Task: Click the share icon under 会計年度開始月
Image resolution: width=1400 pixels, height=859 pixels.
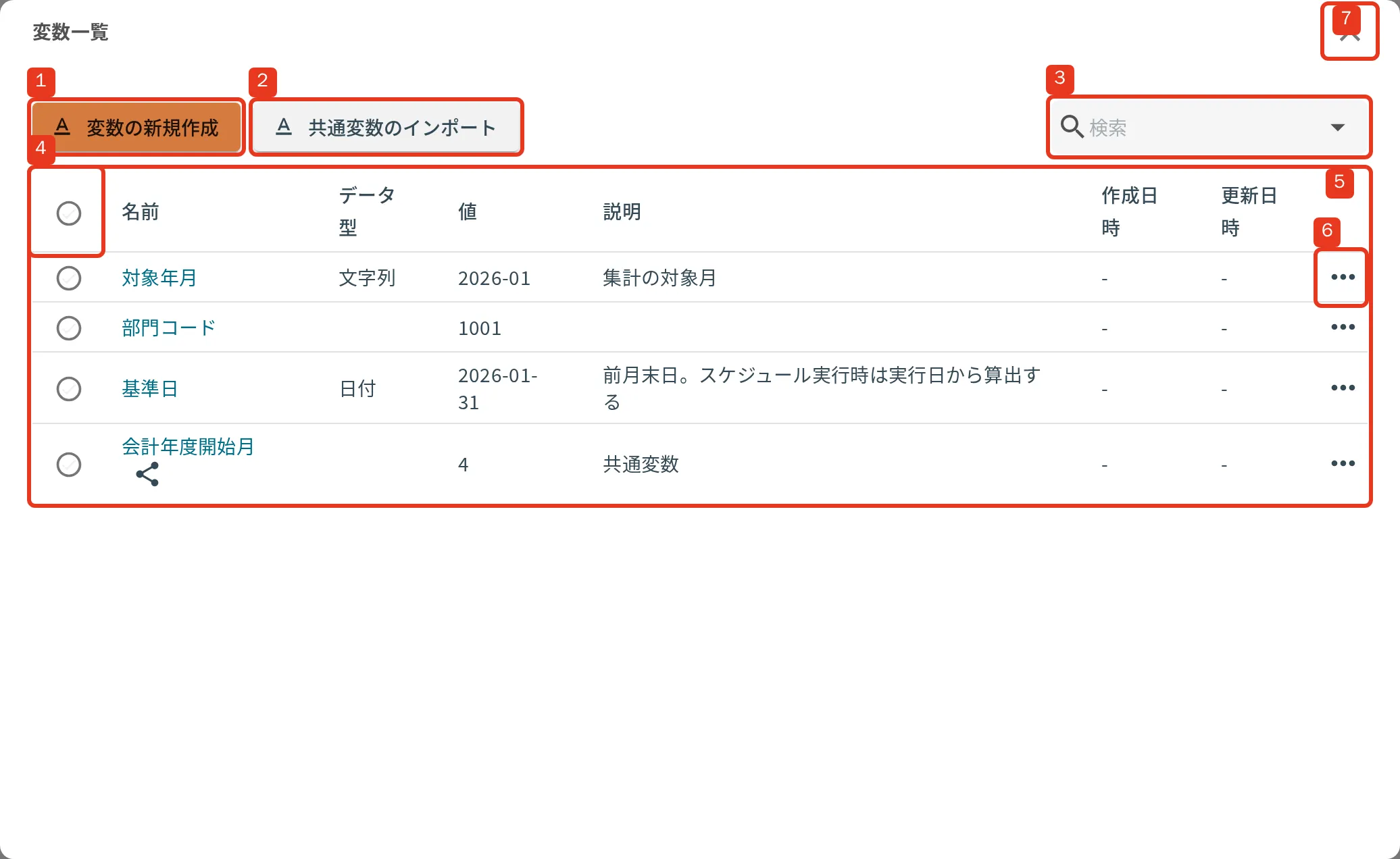Action: point(147,474)
